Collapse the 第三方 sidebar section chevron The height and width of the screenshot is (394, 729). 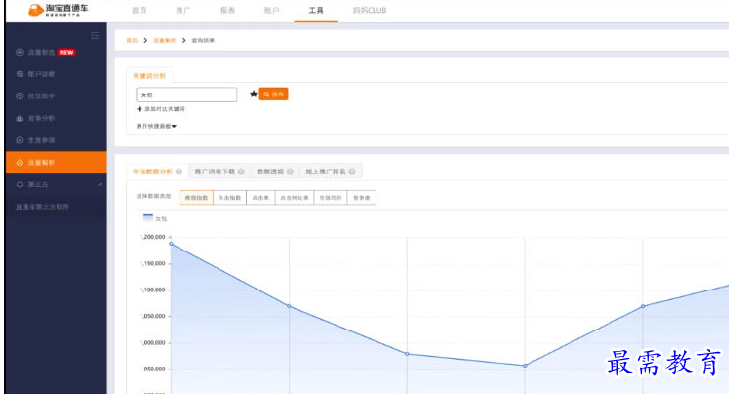pos(100,185)
